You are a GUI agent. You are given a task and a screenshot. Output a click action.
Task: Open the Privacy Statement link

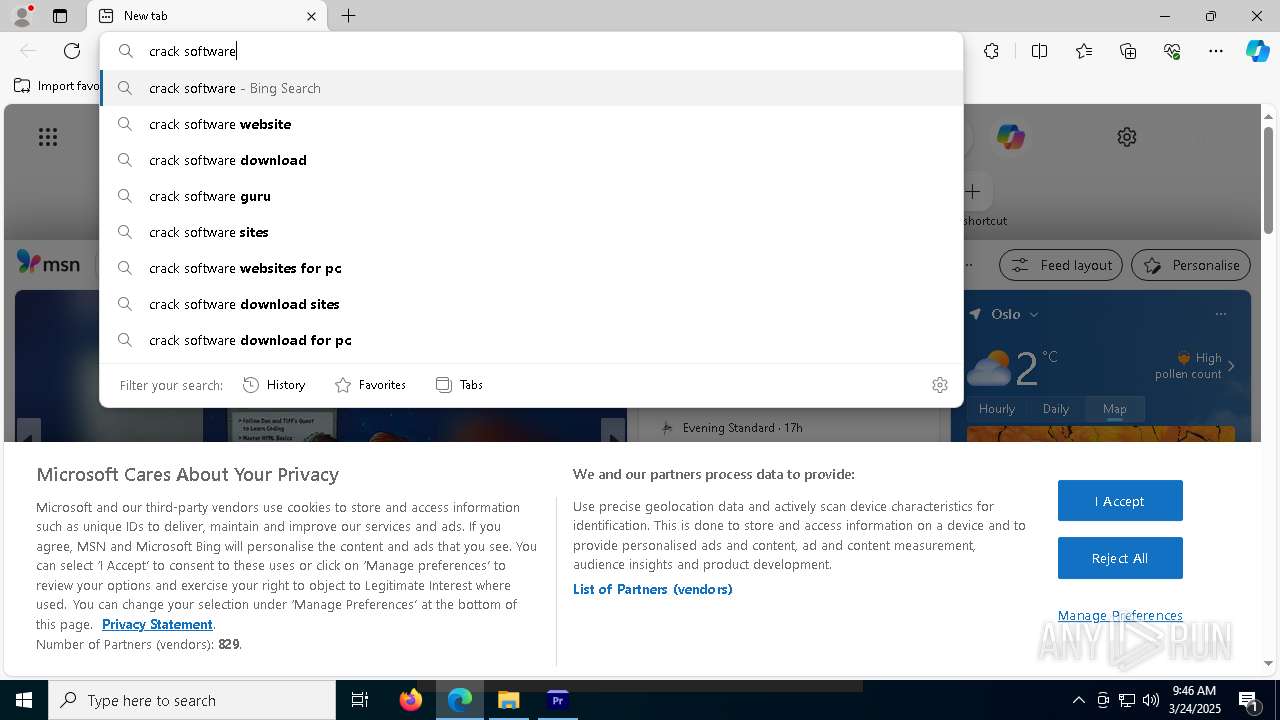click(x=157, y=624)
